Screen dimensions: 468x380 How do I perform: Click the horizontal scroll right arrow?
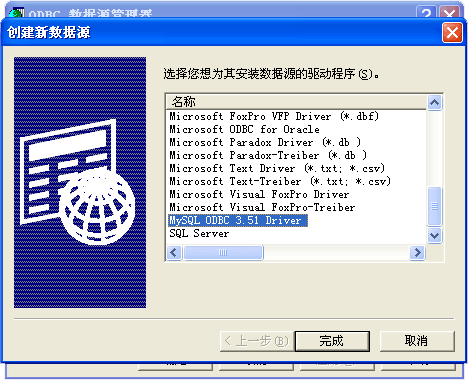(x=418, y=252)
